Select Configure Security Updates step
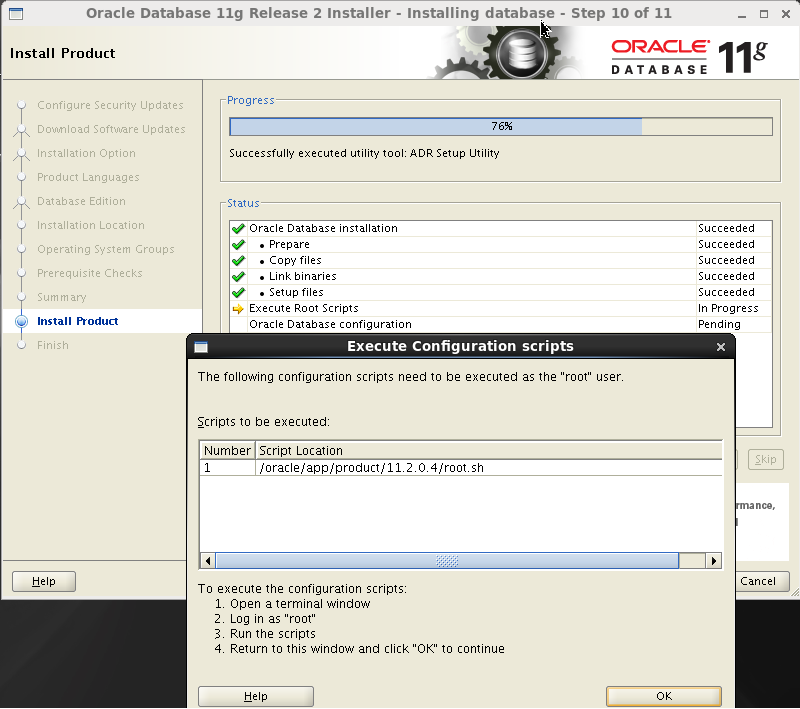This screenshot has width=800, height=709. tap(110, 105)
